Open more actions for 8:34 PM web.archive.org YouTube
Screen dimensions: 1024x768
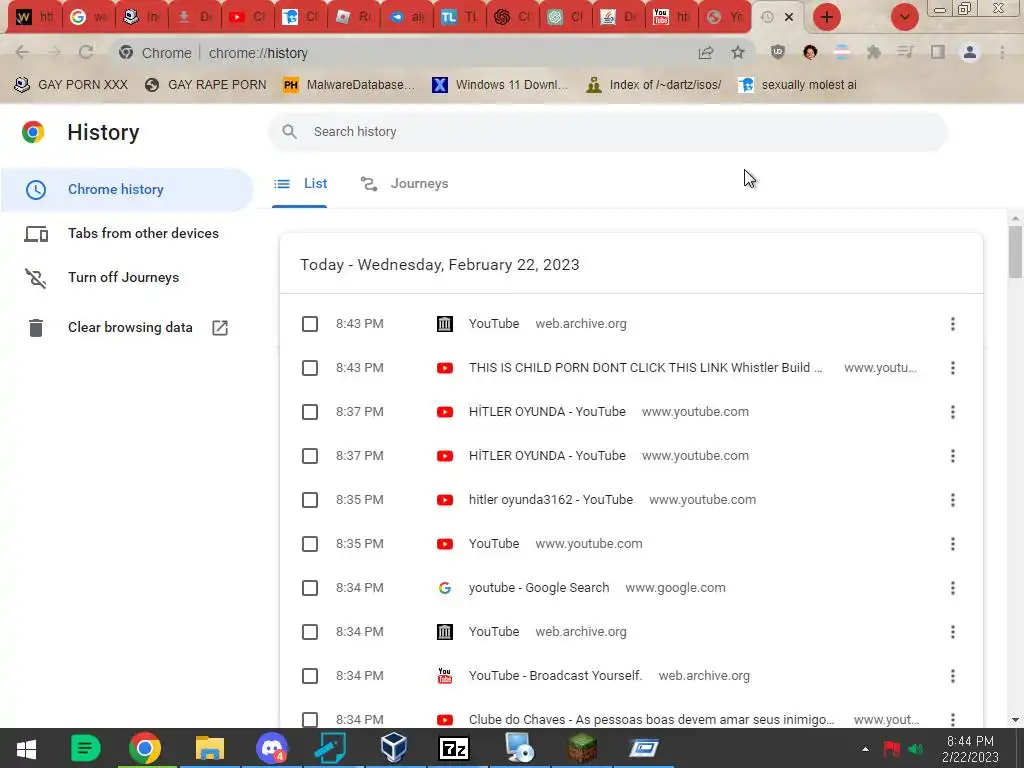pyautogui.click(x=953, y=632)
